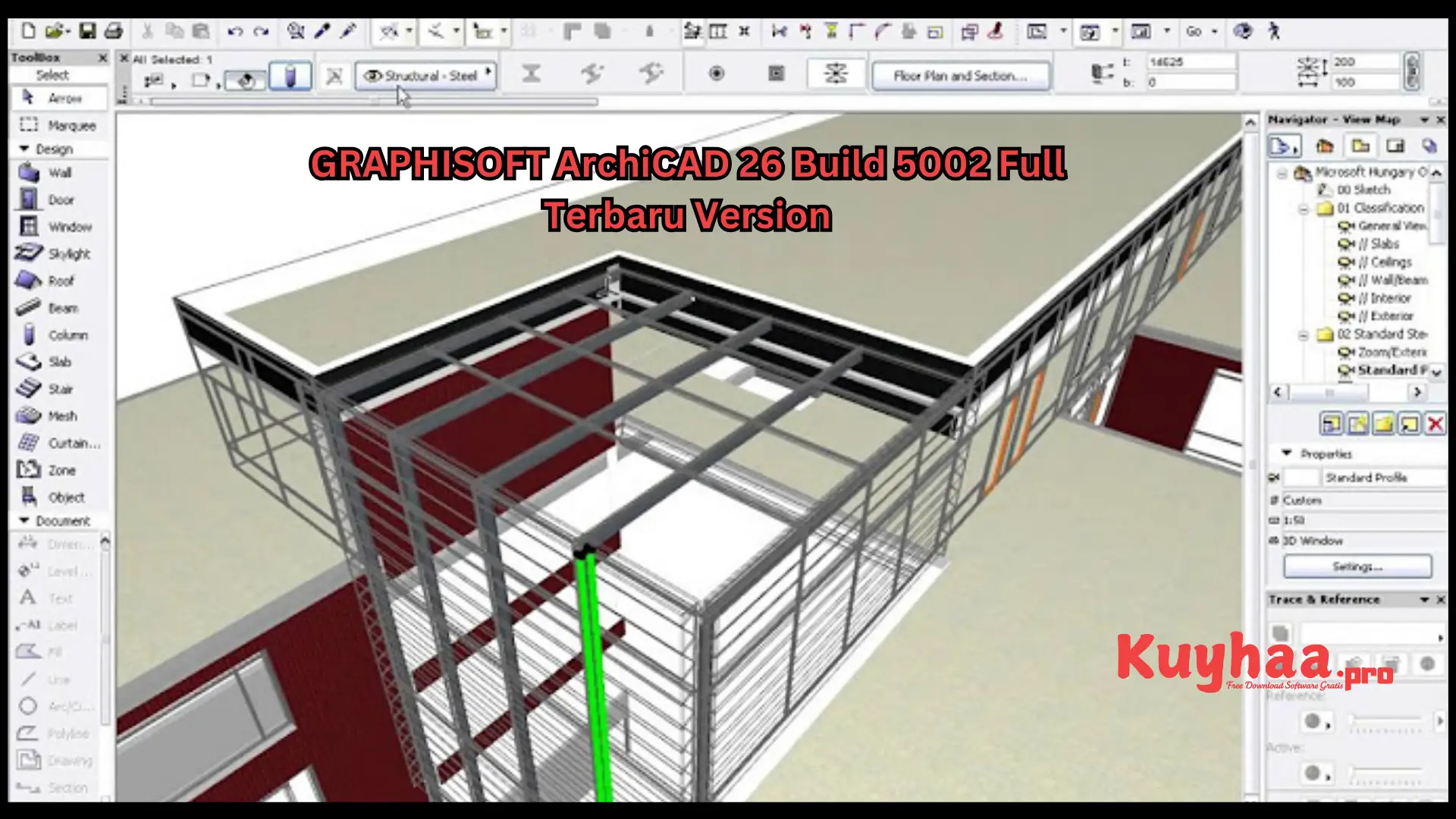Viewport: 1456px width, 819px height.
Task: Collapse the Design section in Toolbox
Action: point(24,149)
